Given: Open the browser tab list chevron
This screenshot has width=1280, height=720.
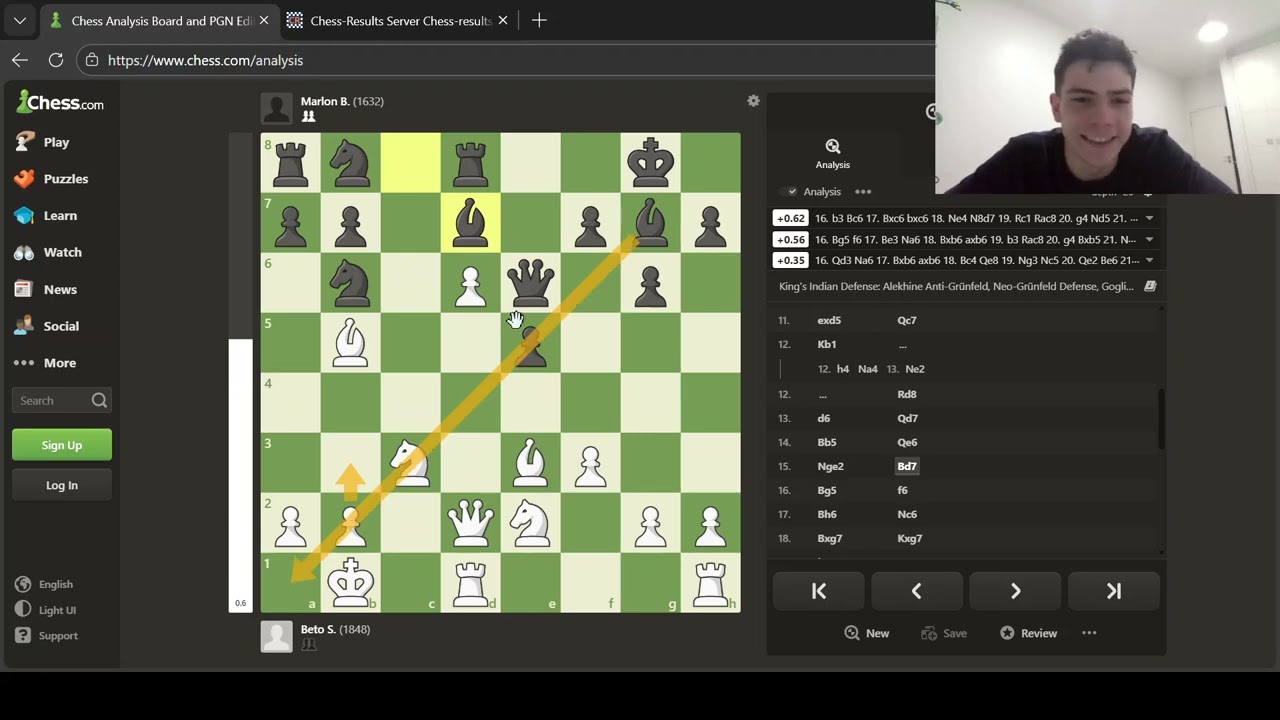Looking at the screenshot, I should click(x=20, y=20).
